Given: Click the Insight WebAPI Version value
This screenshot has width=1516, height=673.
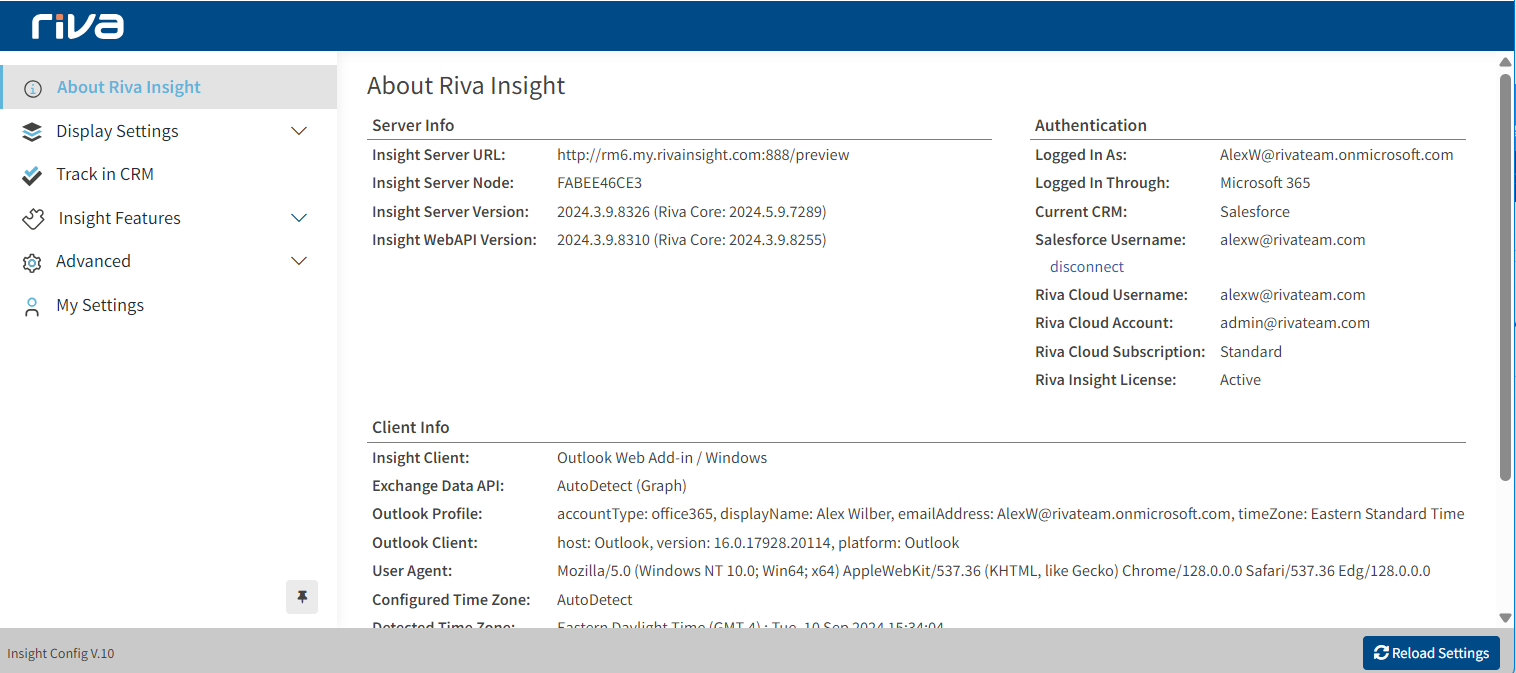Looking at the screenshot, I should [692, 240].
